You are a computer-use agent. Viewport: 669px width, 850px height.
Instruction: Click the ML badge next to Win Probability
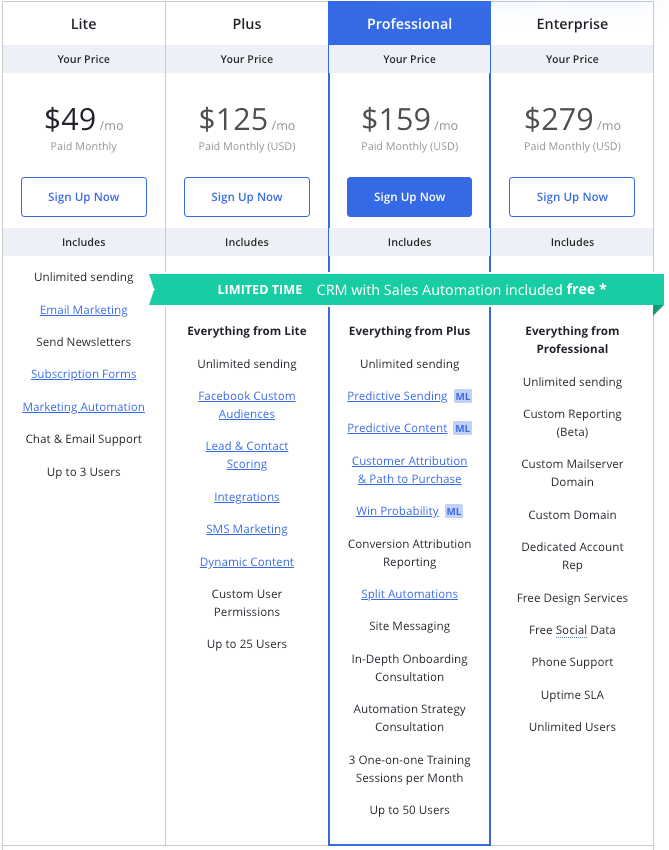tap(454, 511)
